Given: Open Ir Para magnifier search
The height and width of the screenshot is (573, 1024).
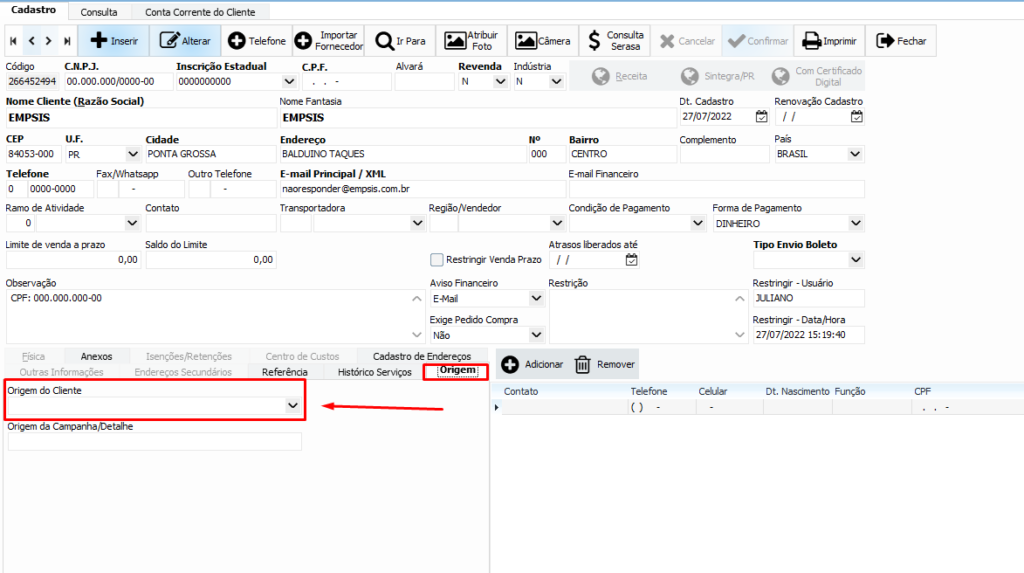Looking at the screenshot, I should coord(384,41).
